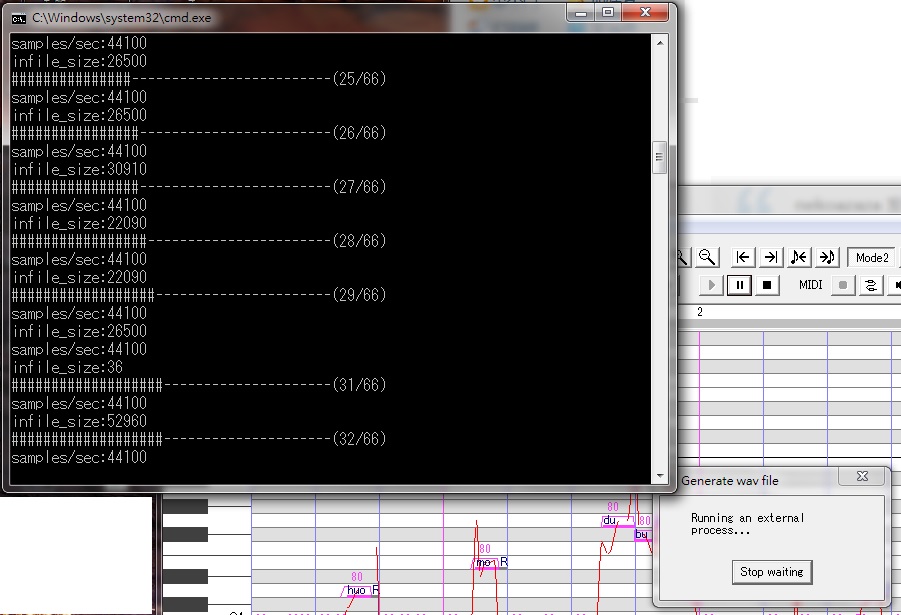Click the cmd scrollbar thumb

(x=660, y=157)
